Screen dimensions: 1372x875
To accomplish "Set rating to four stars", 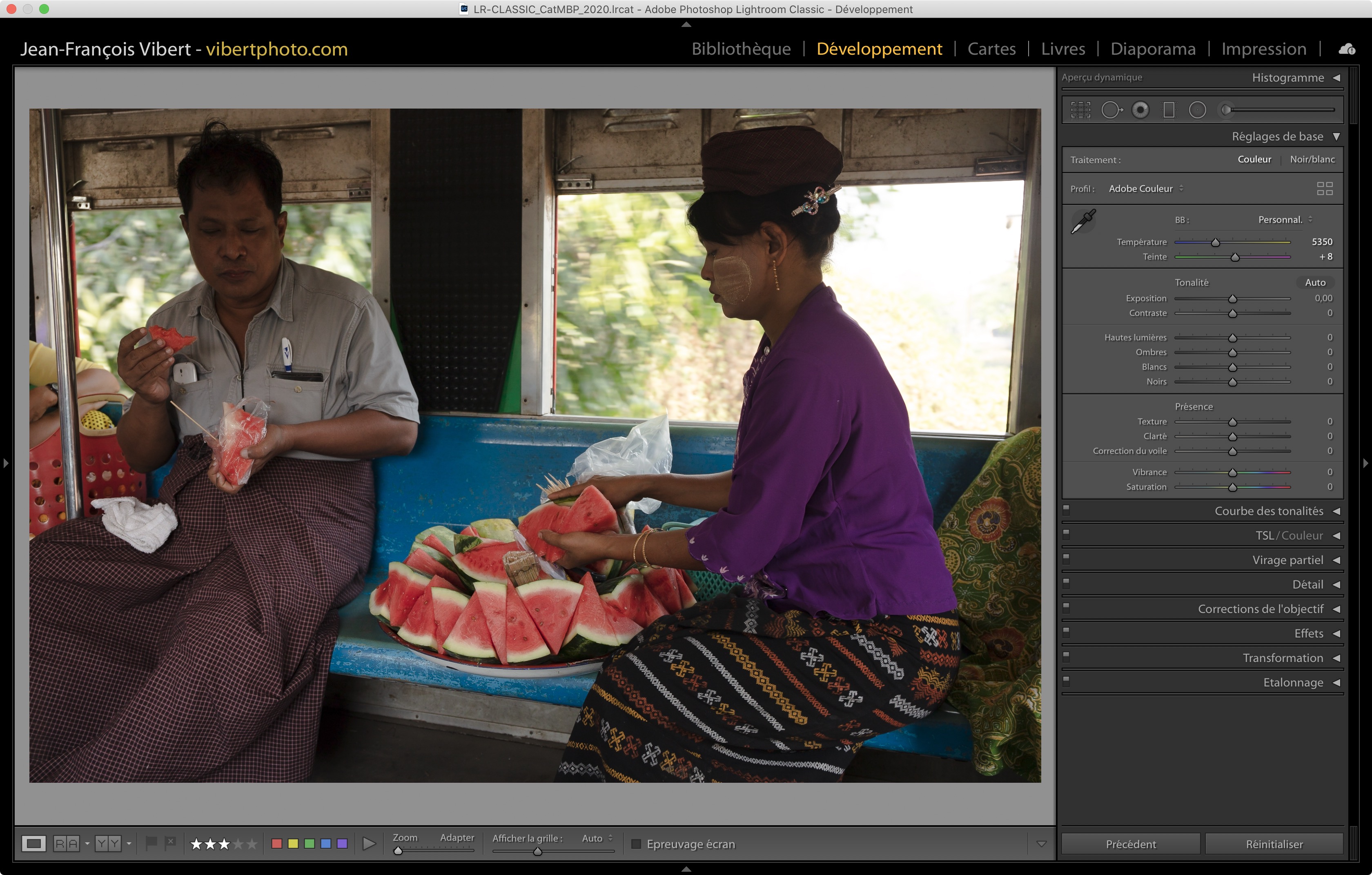I will pyautogui.click(x=238, y=844).
